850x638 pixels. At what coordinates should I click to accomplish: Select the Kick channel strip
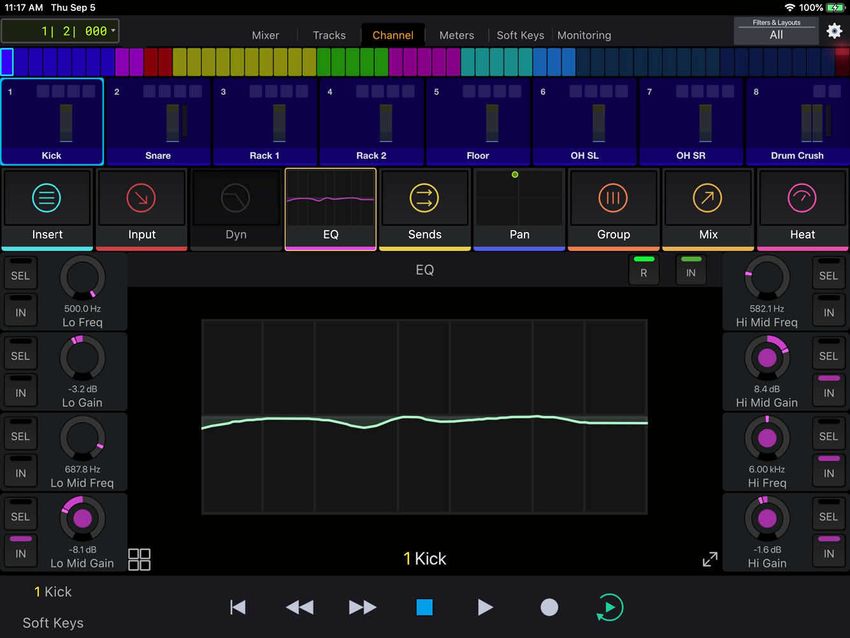pyautogui.click(x=52, y=121)
